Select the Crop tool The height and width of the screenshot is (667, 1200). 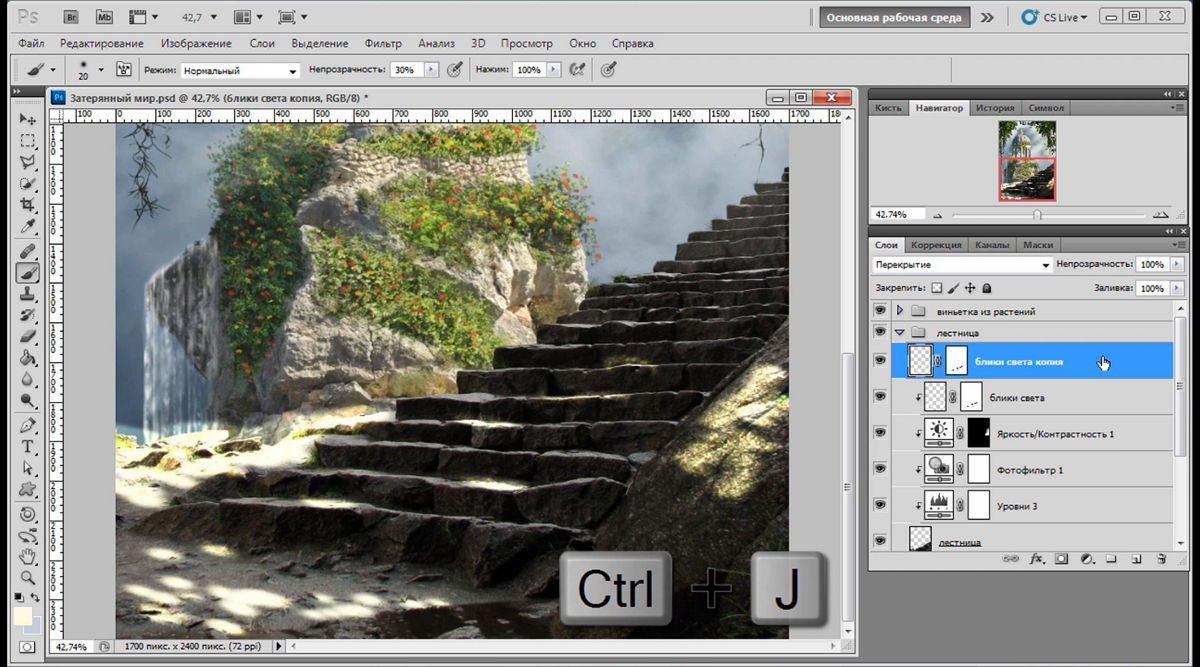coord(28,206)
